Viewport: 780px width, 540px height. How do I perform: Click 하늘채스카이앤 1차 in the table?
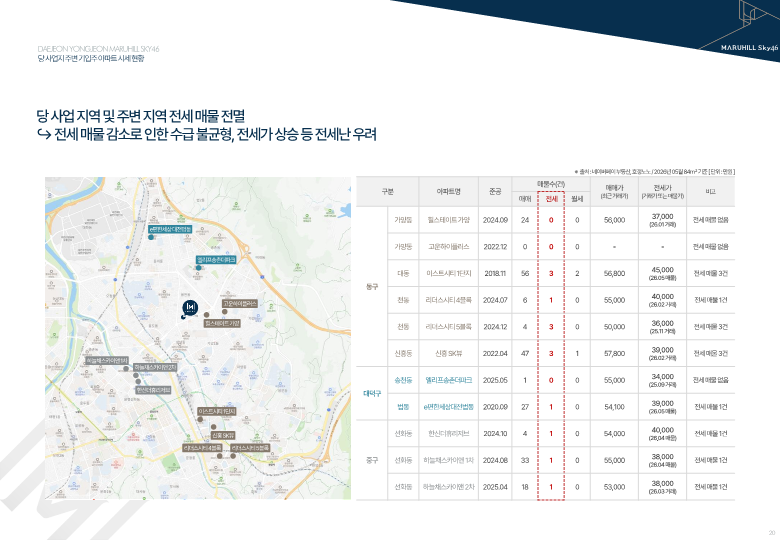pos(449,460)
